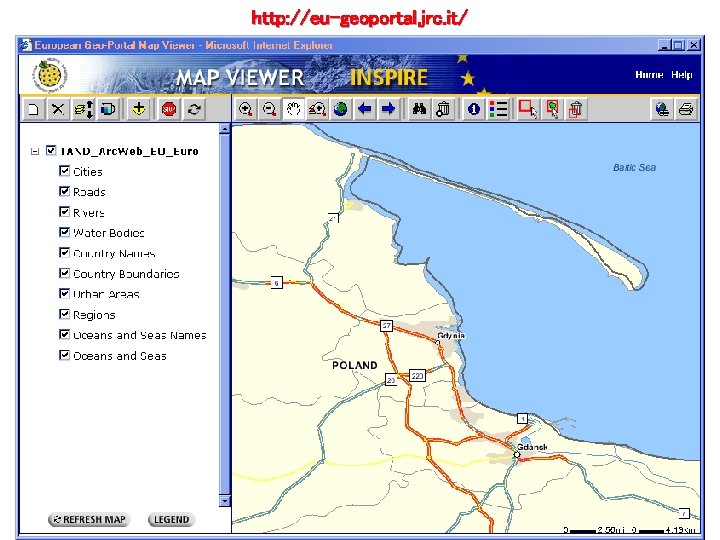Click the clear search trash icon
This screenshot has width=720, height=540.
[x=443, y=109]
